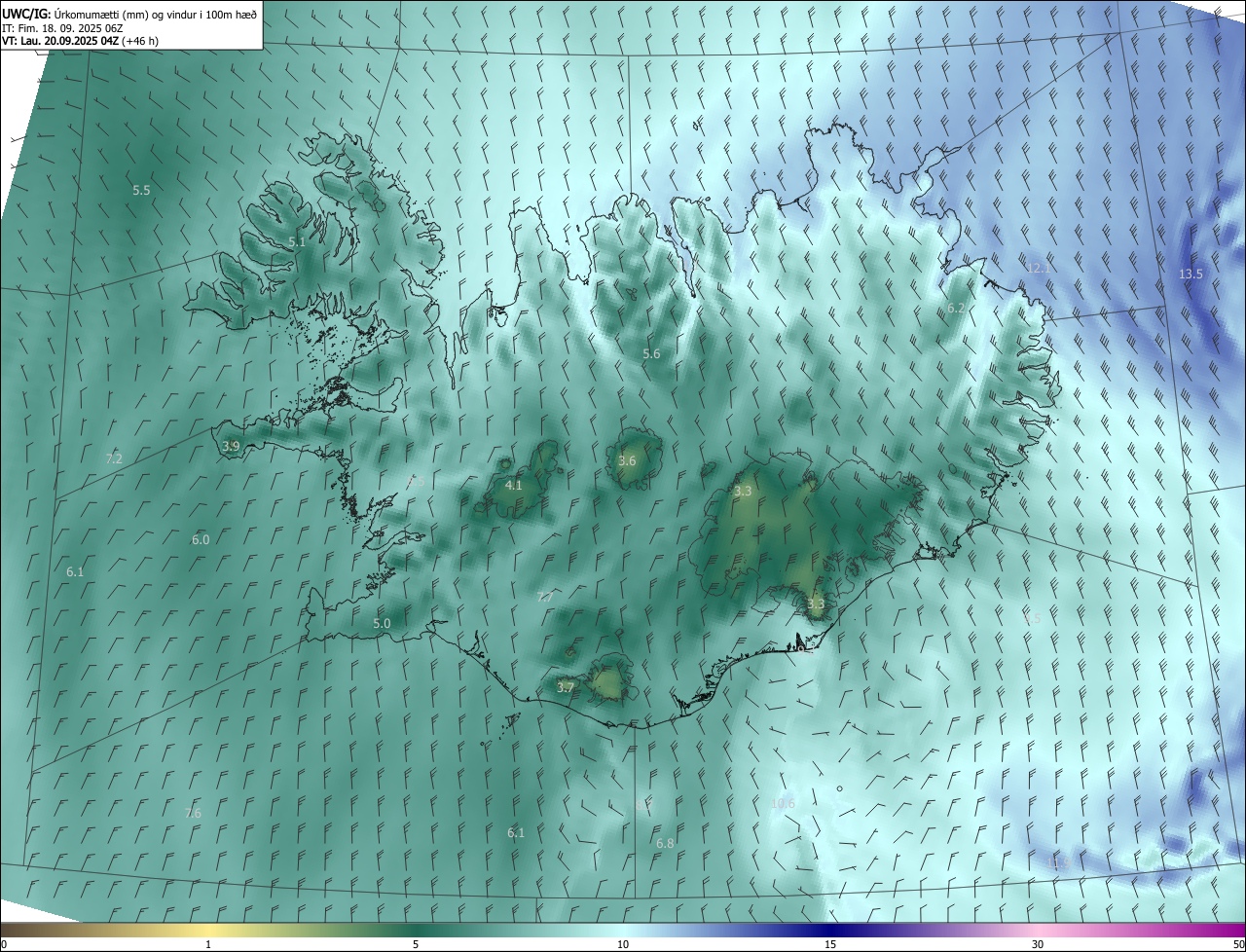Click the small circle marker south of Iceland
Viewport: 1246px width, 952px height.
[x=839, y=788]
